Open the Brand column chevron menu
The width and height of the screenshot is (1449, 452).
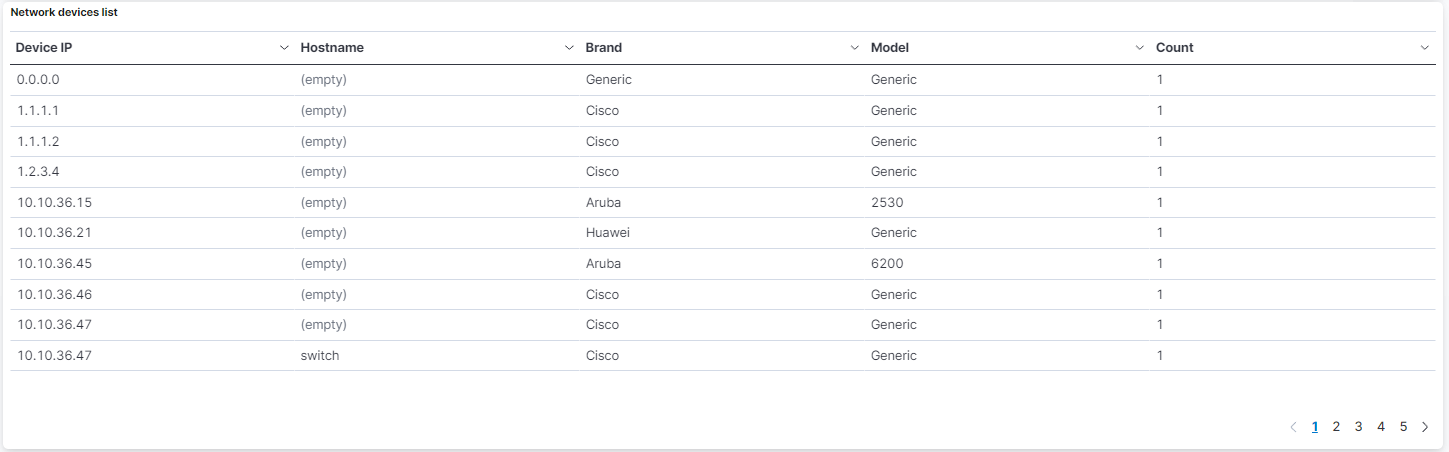(854, 48)
